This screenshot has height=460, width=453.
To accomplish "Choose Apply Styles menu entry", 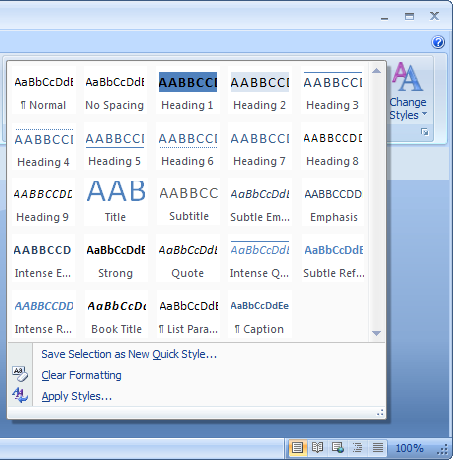I will click(x=77, y=396).
